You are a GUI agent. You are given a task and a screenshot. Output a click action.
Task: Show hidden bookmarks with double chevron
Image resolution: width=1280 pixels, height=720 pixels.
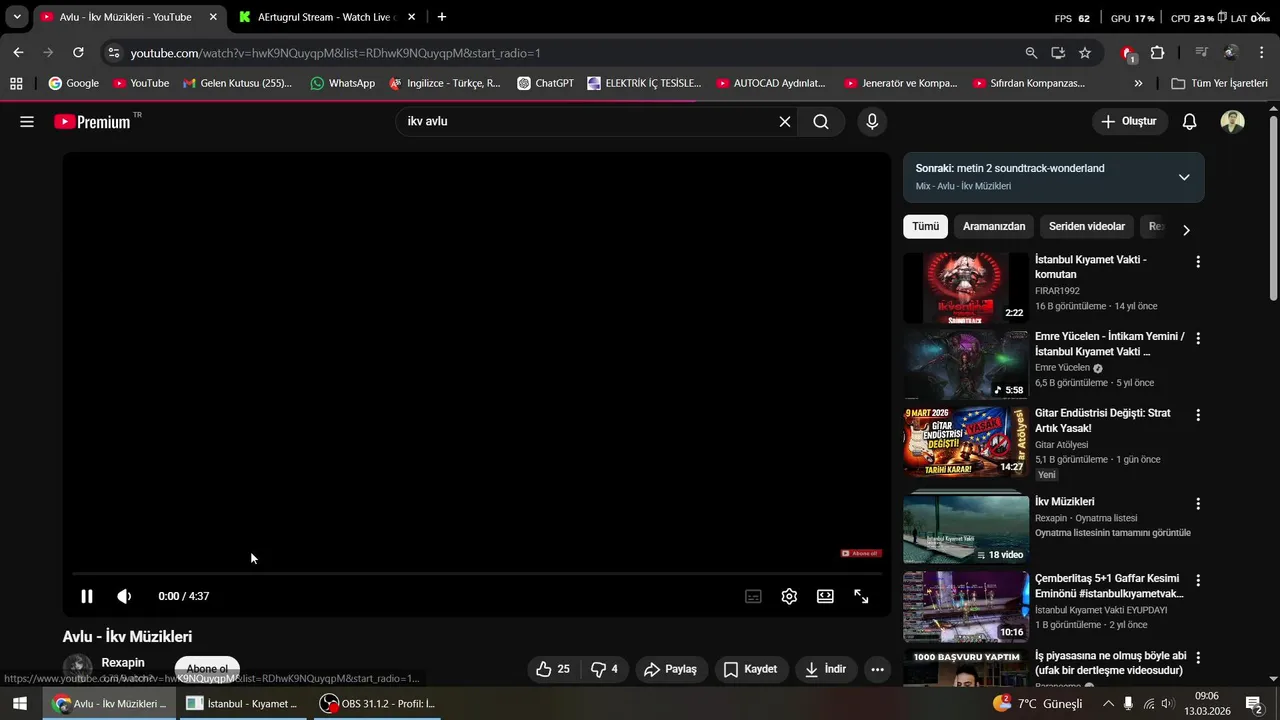pos(1138,83)
